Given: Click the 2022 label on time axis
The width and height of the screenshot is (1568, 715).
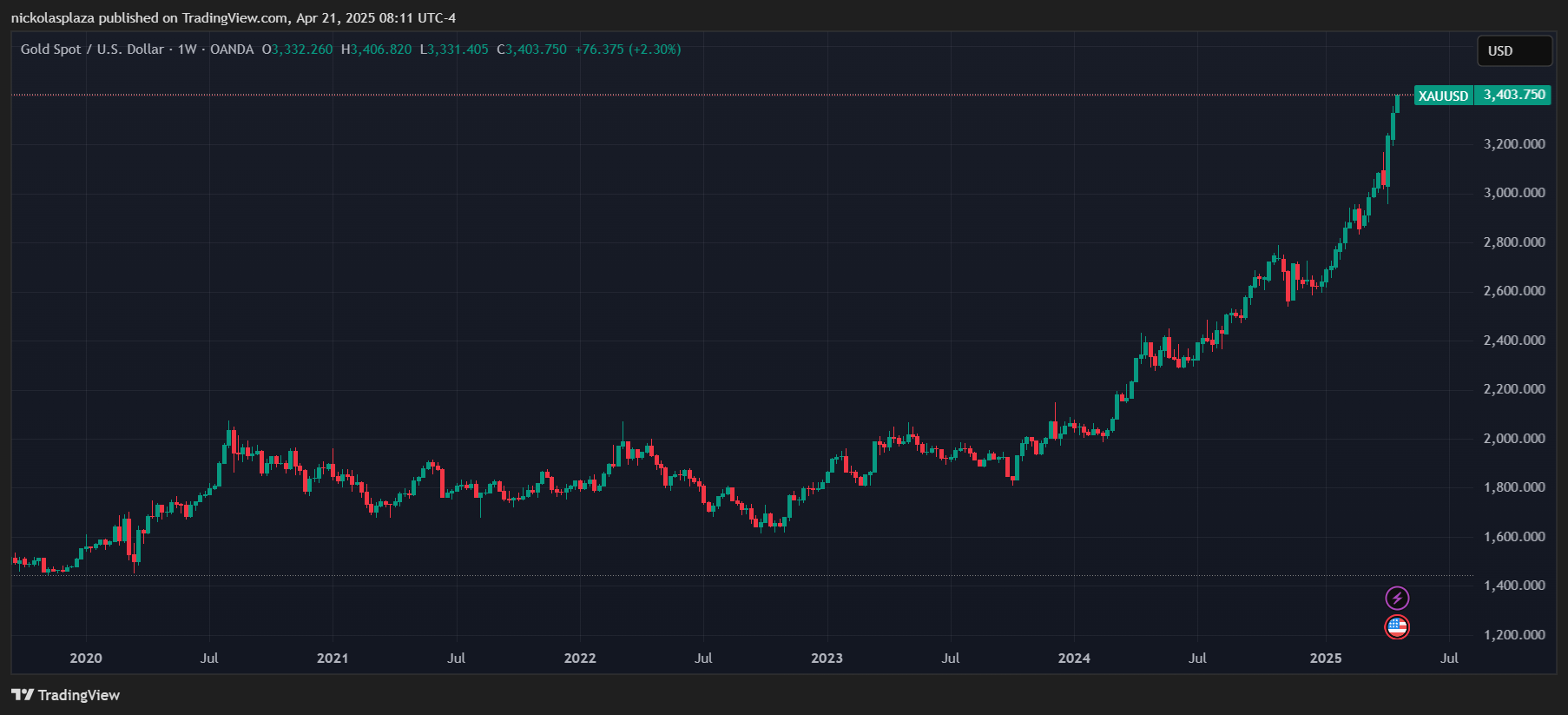Looking at the screenshot, I should tap(580, 658).
